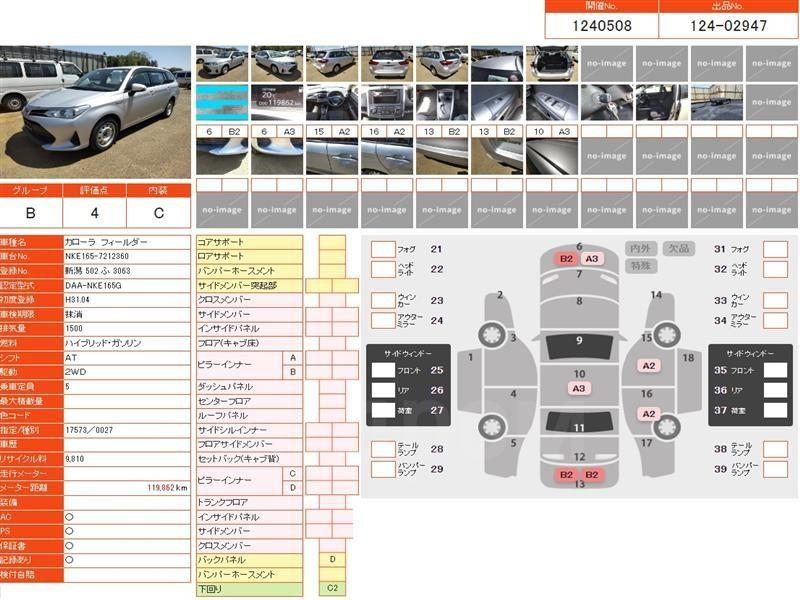Tick the テールランプ 28 box
The width and height of the screenshot is (800, 600).
coord(383,449)
